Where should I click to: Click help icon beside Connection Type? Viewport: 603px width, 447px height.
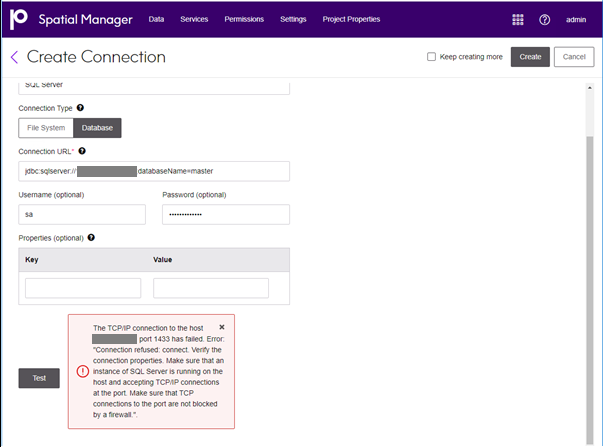80,107
